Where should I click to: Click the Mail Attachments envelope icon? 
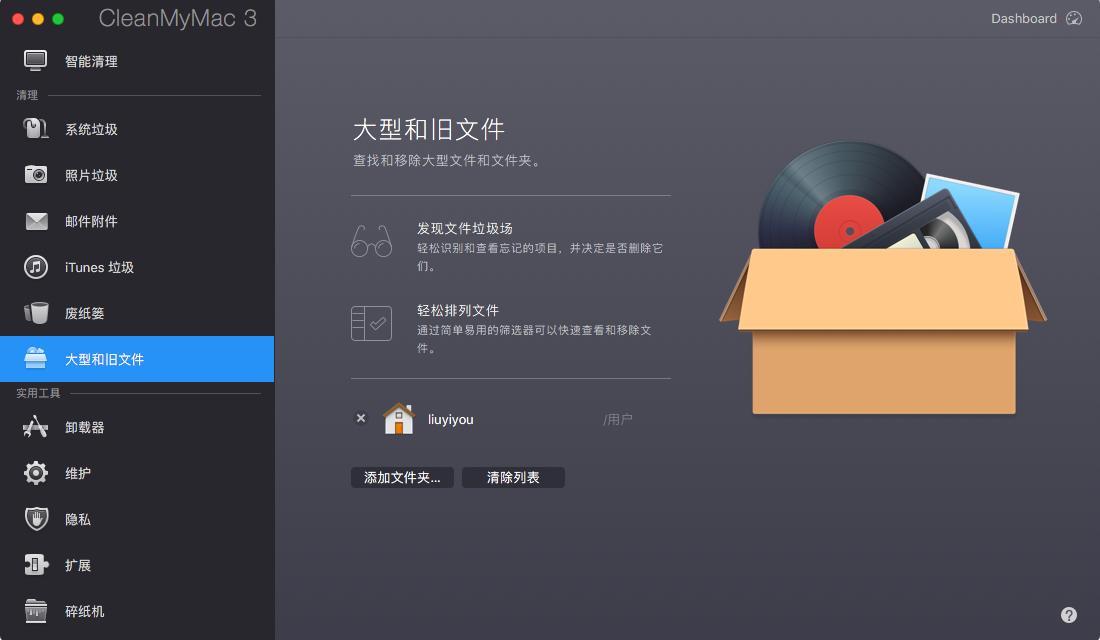click(x=36, y=221)
